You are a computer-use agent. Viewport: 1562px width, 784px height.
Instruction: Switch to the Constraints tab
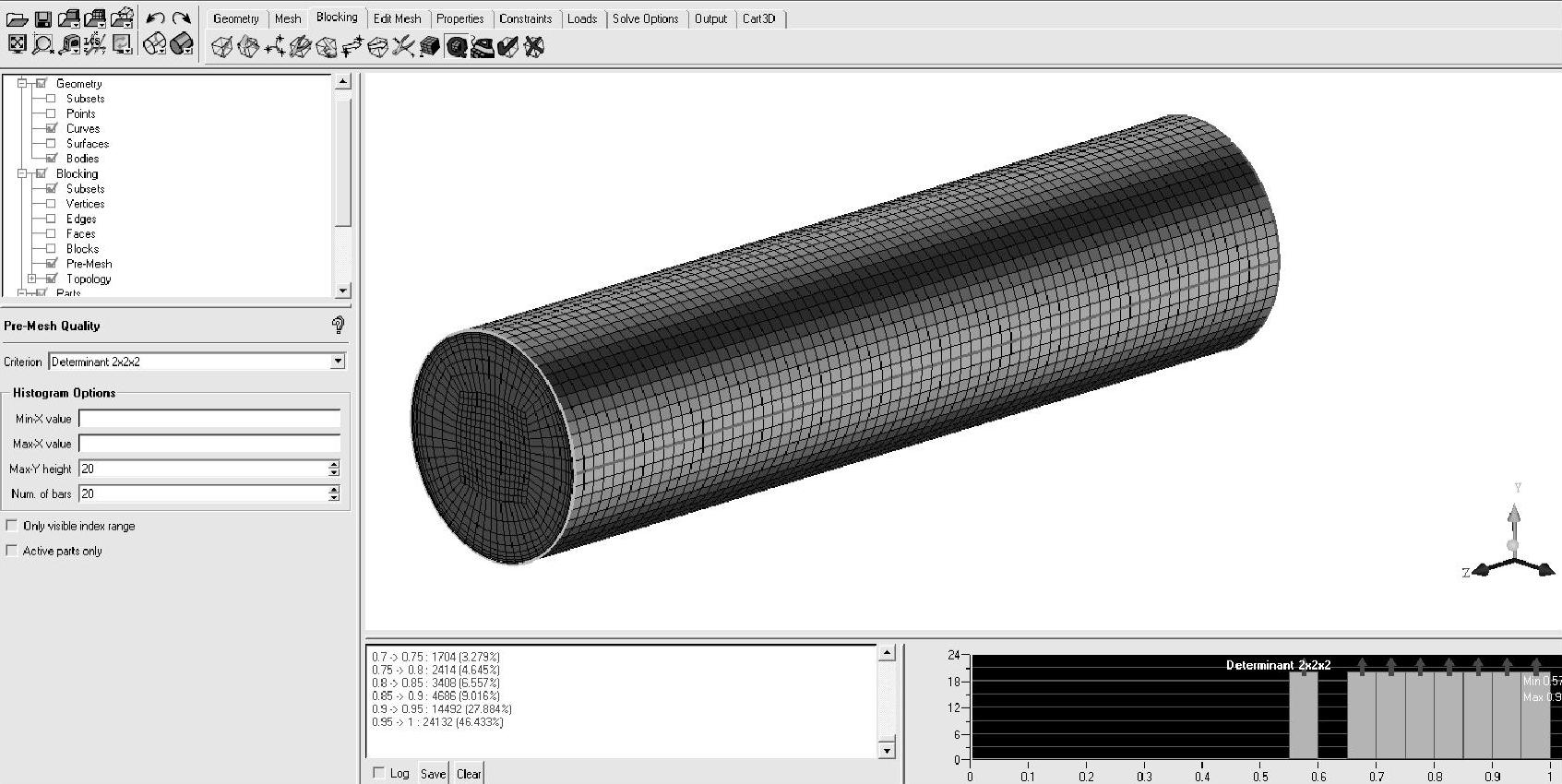coord(526,18)
